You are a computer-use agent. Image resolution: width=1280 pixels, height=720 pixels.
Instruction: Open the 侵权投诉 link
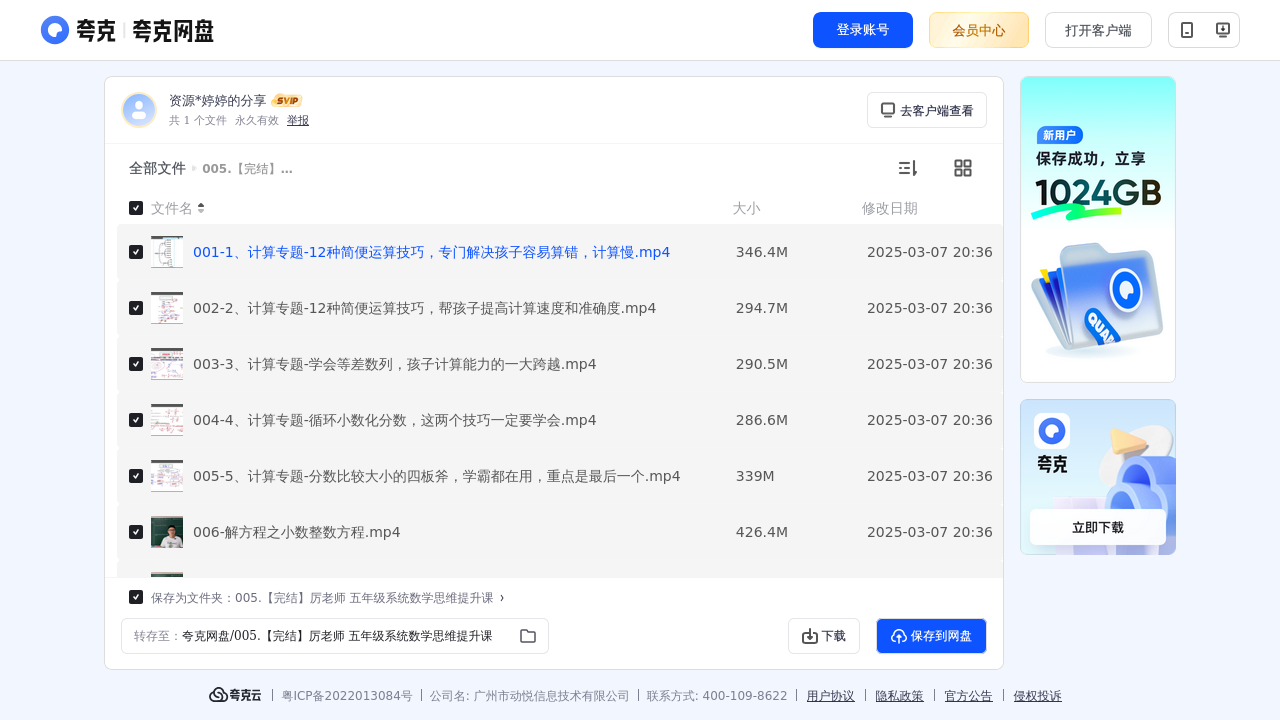pyautogui.click(x=1037, y=696)
